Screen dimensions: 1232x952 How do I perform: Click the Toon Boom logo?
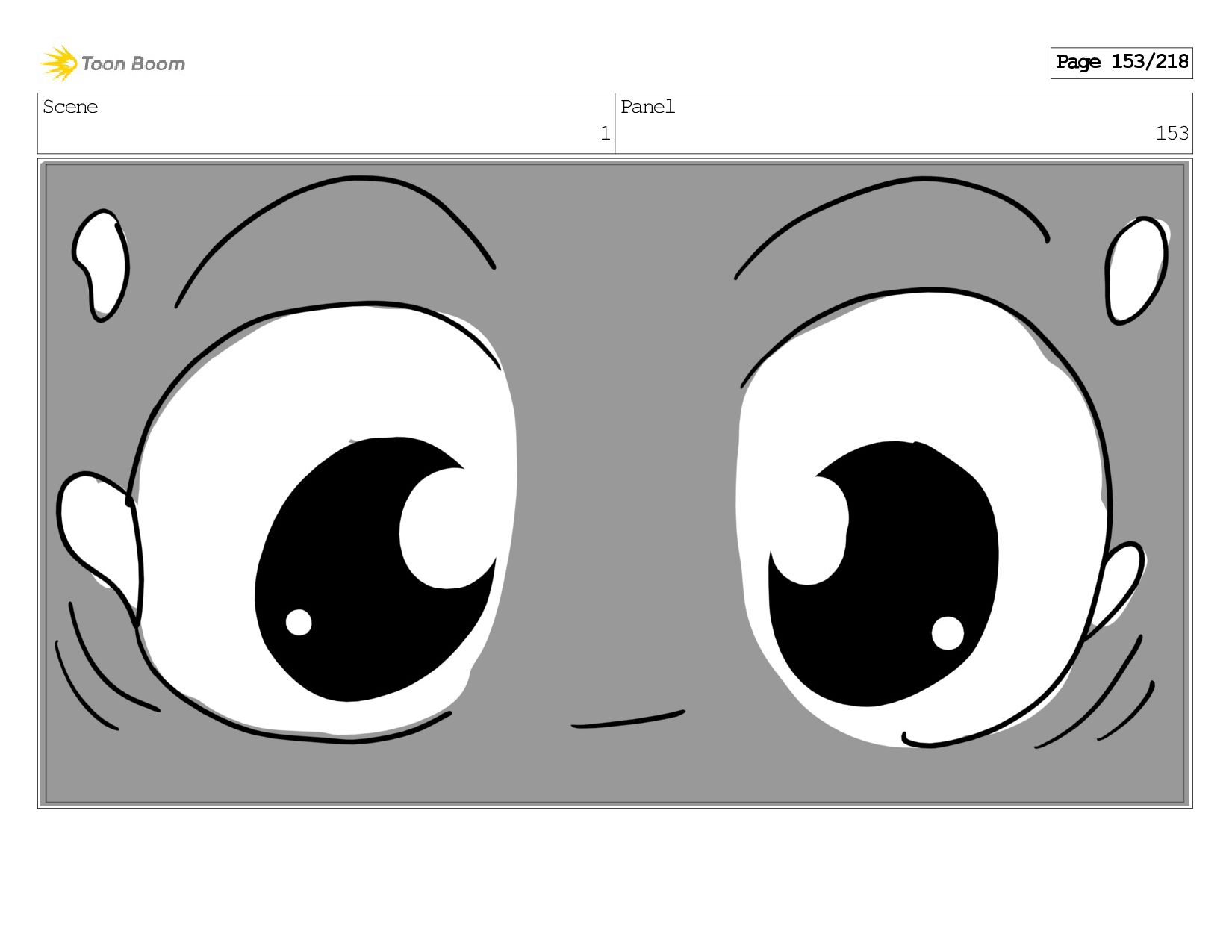tap(112, 63)
